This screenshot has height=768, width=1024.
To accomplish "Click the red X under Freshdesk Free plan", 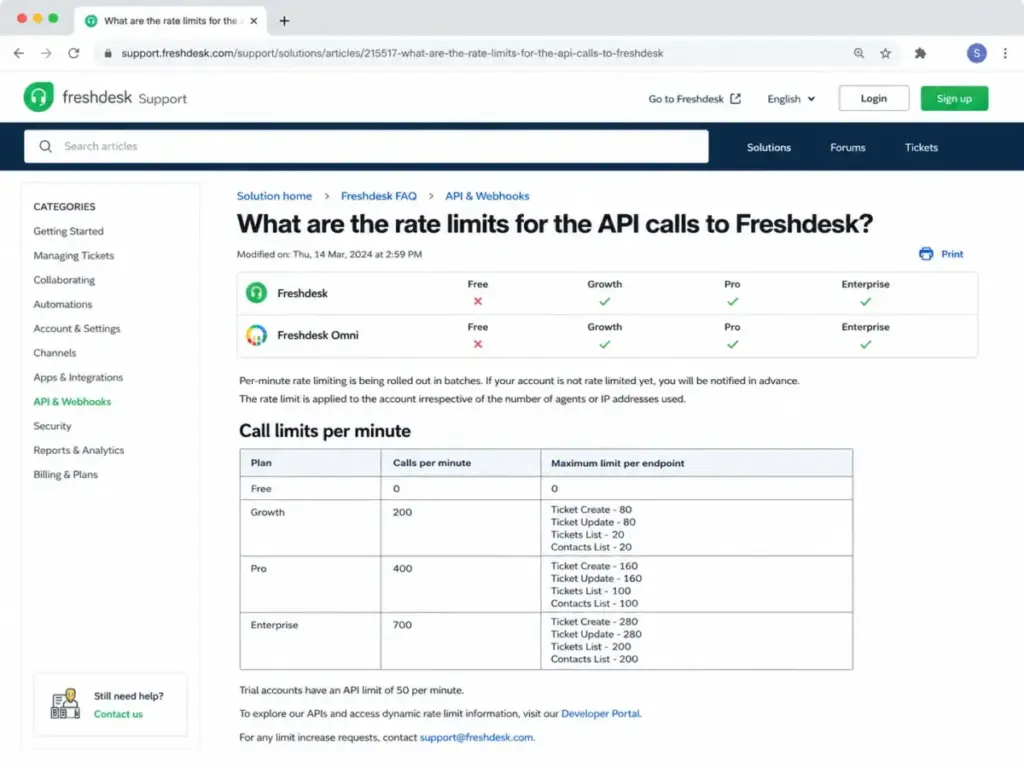I will tap(478, 302).
